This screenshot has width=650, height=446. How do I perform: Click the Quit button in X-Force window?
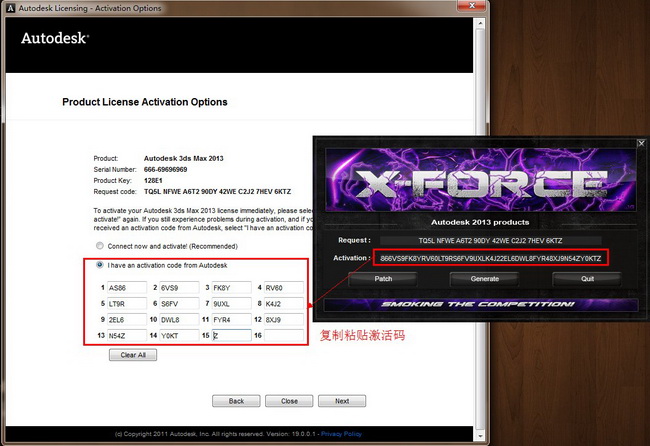[x=587, y=279]
